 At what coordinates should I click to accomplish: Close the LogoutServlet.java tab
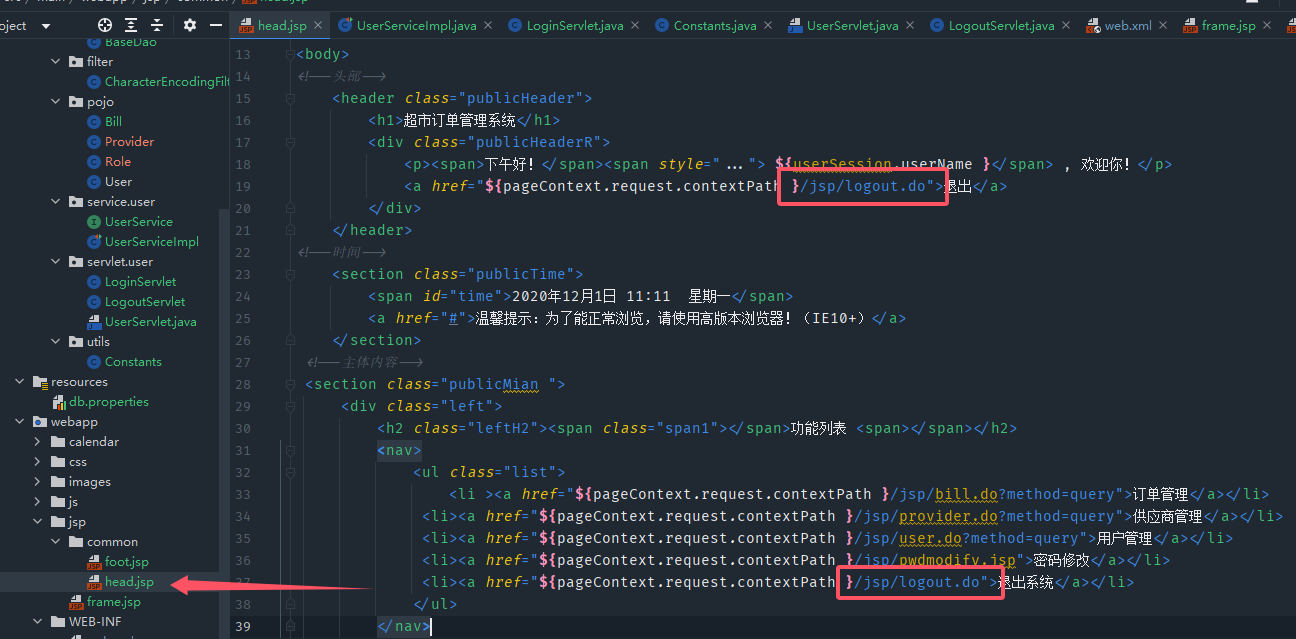(1065, 26)
